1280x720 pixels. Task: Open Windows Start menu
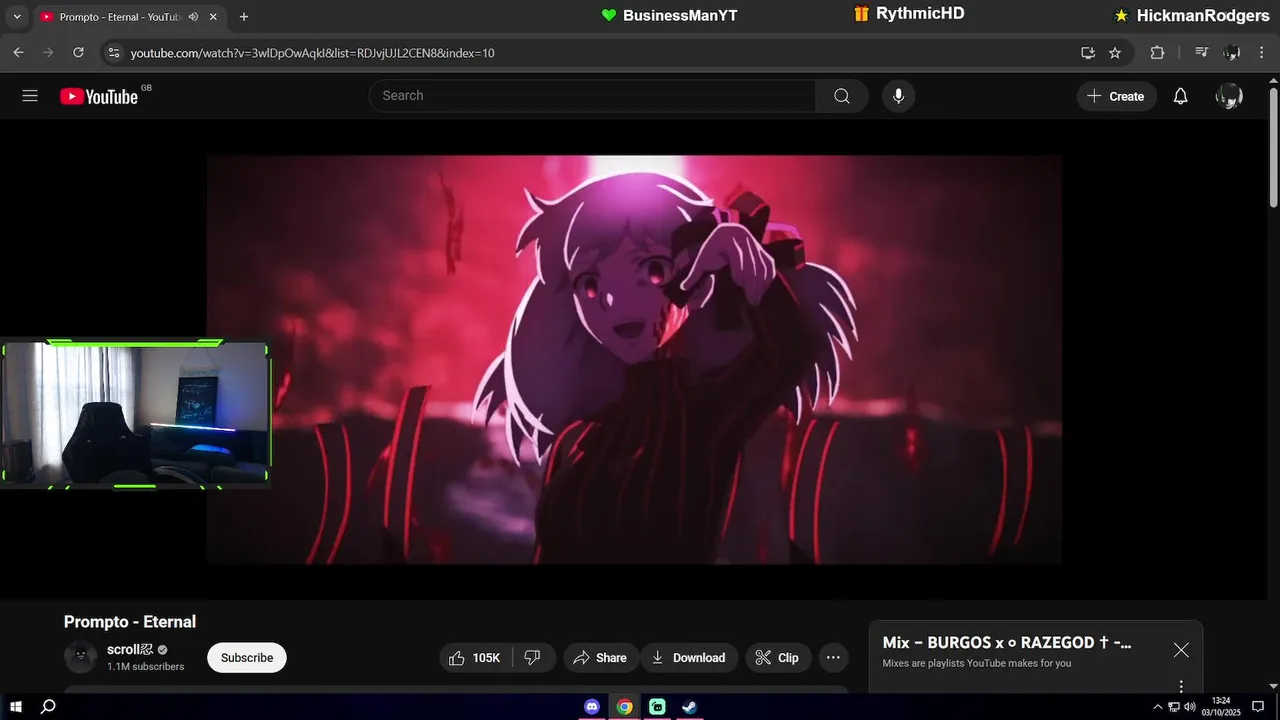pos(16,707)
